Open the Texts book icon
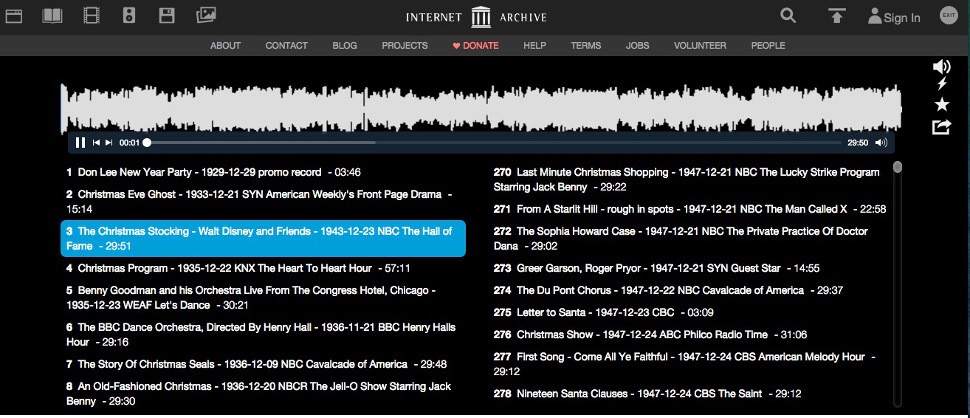 (x=52, y=16)
